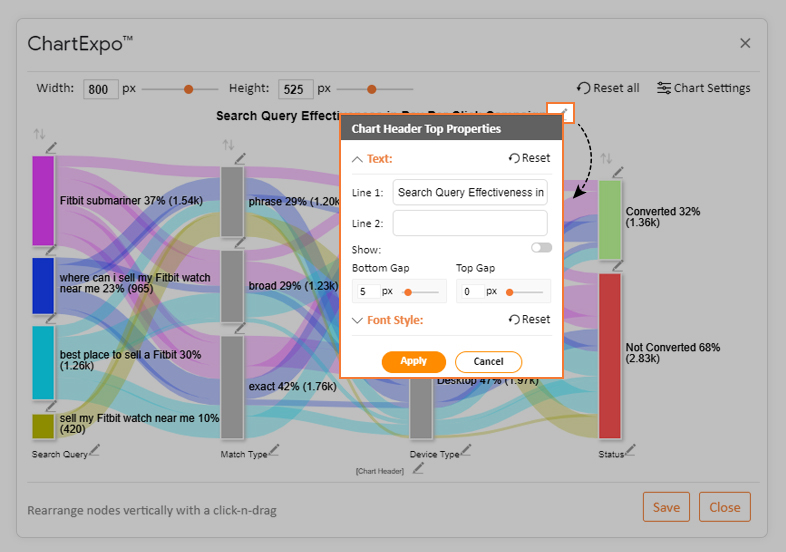
Task: Select the gray exact node bar
Action: (x=232, y=387)
